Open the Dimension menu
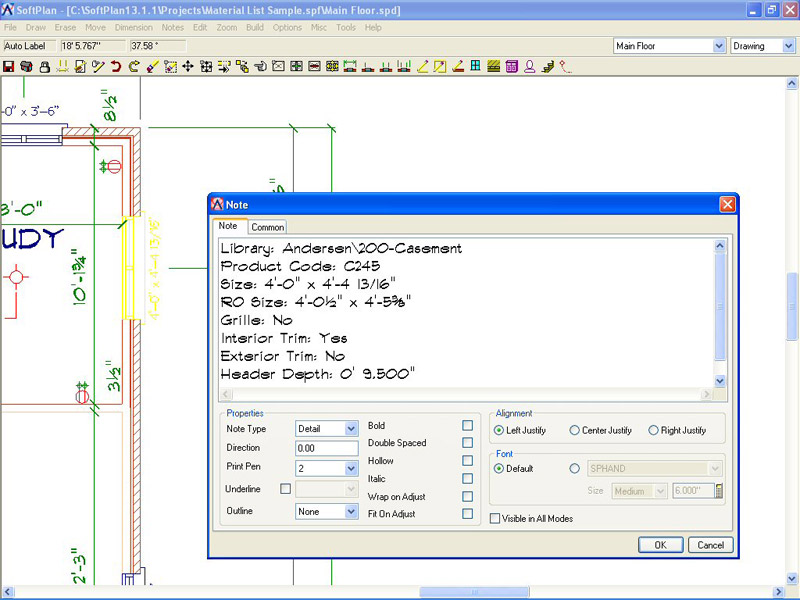This screenshot has width=800, height=600. pyautogui.click(x=133, y=28)
